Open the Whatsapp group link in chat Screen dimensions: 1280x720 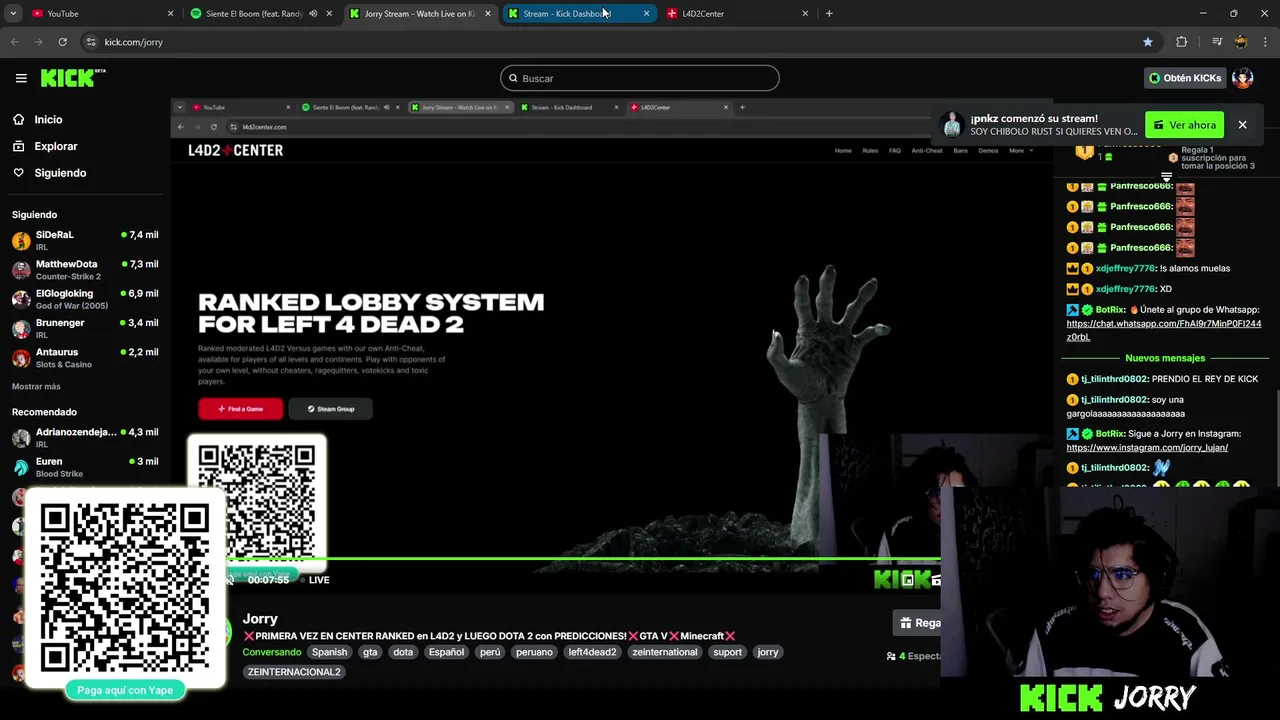click(x=1164, y=330)
